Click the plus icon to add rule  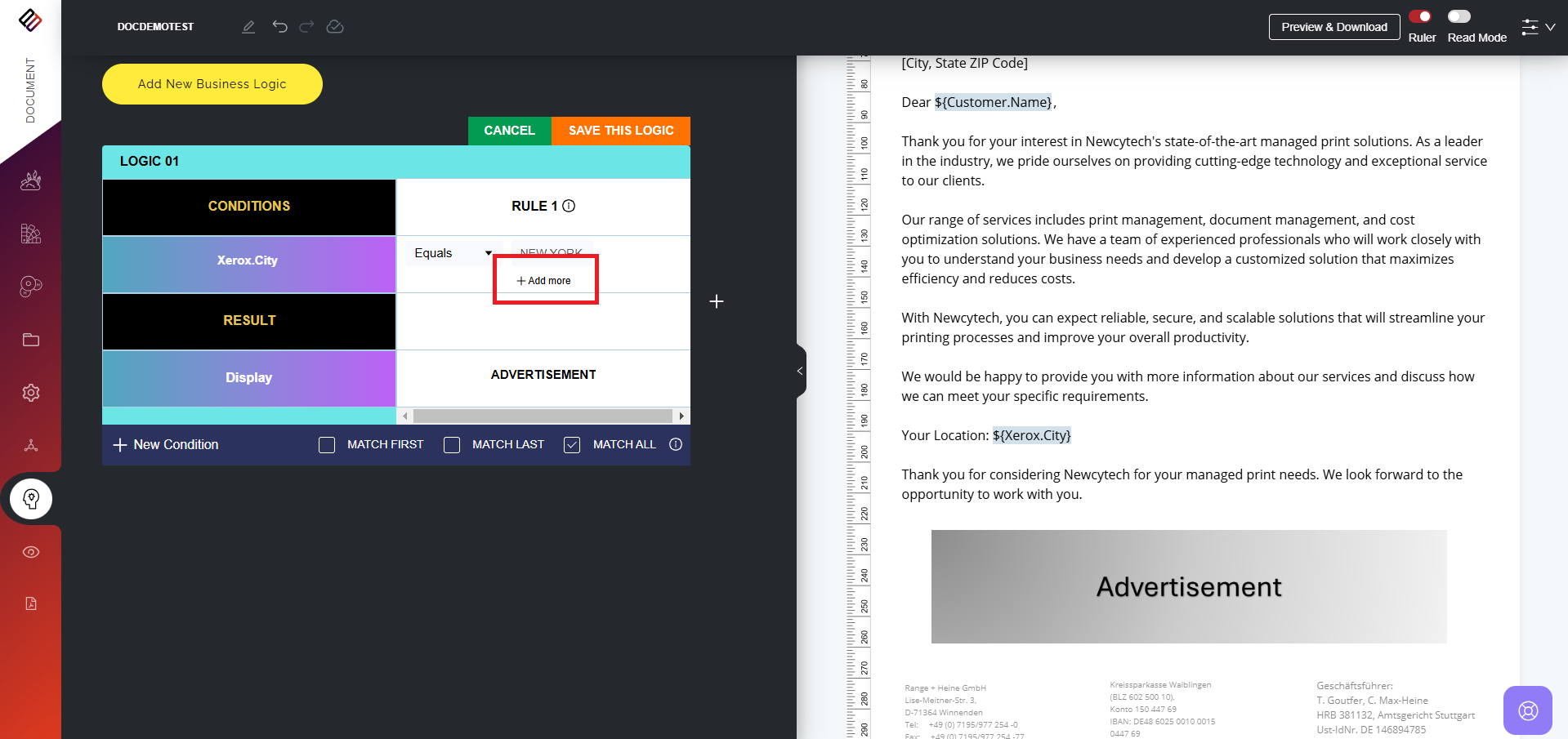click(x=717, y=301)
